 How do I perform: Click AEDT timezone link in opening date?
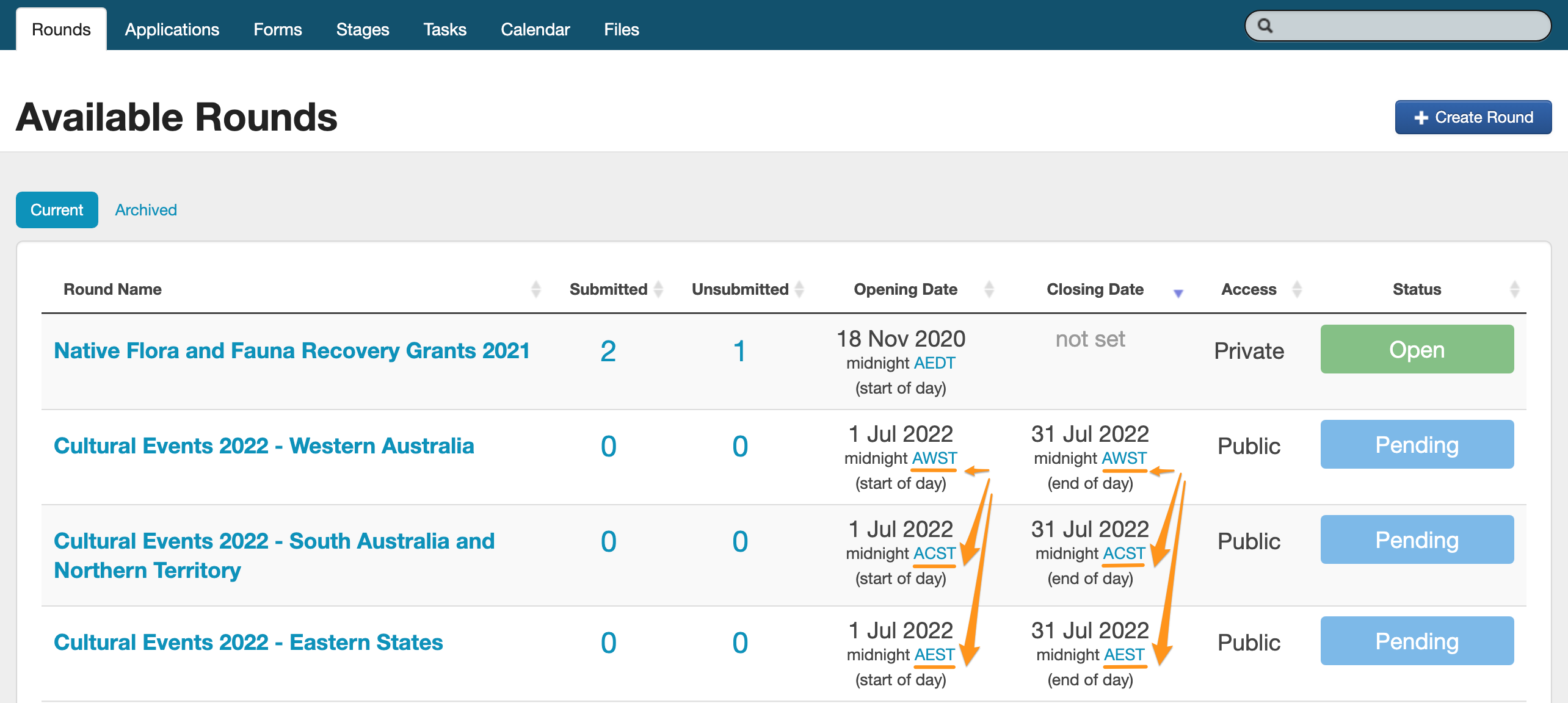pyautogui.click(x=934, y=363)
